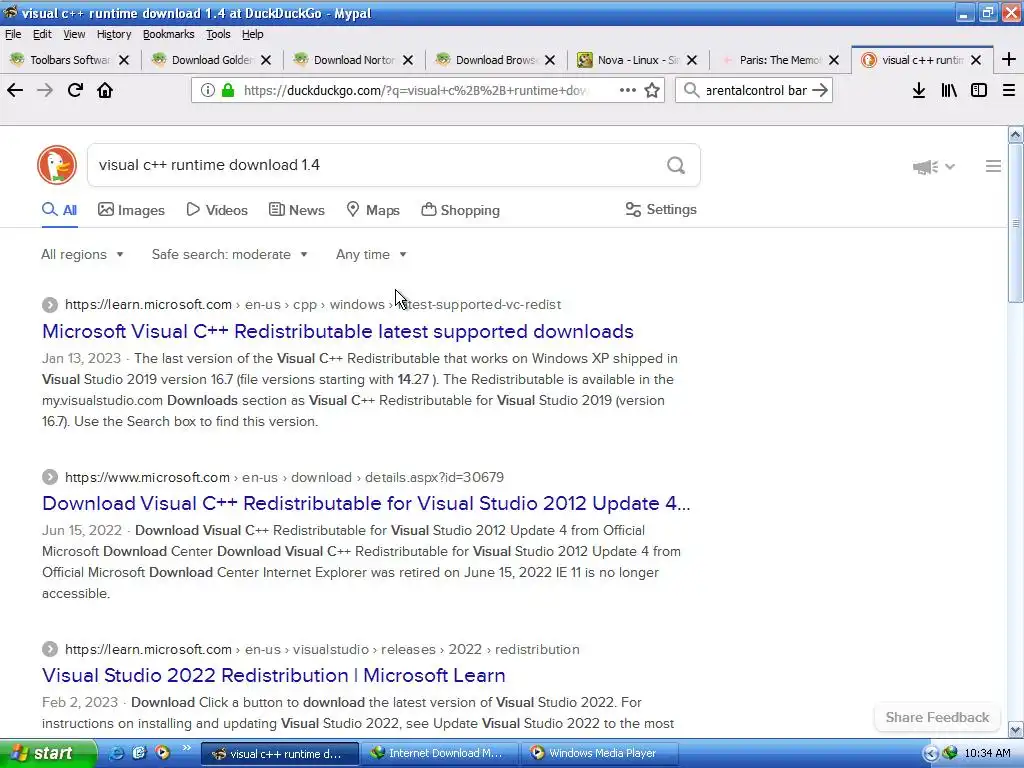Click favicon beside first learn.microsoft.com result
1024x768 pixels.
click(x=50, y=305)
